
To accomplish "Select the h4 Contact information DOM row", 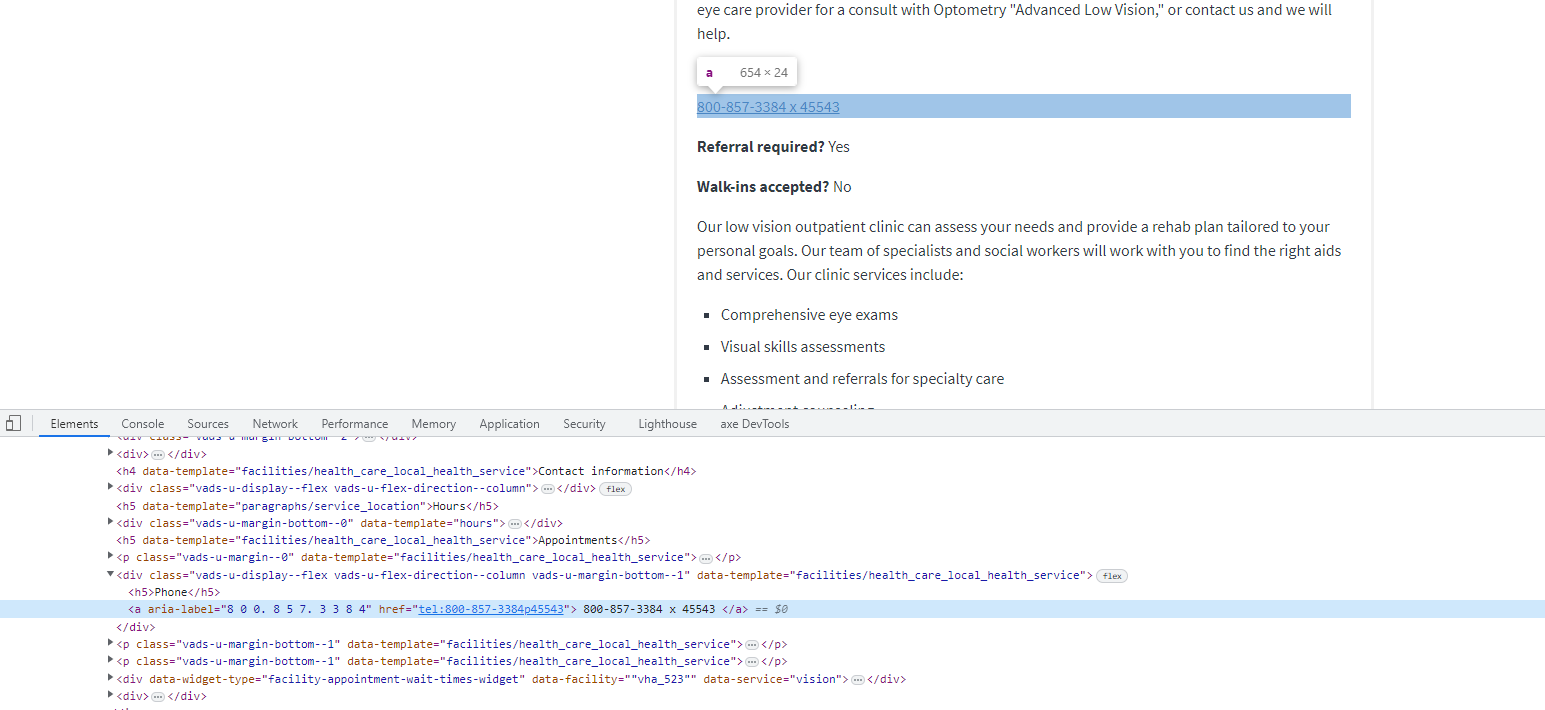I will (x=407, y=471).
